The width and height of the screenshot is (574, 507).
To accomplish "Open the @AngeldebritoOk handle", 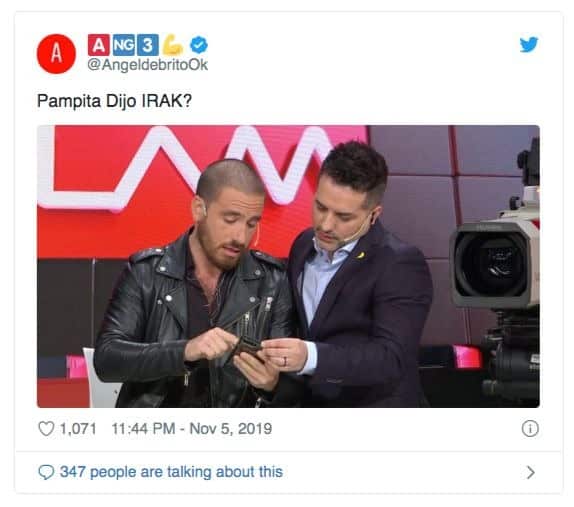I will 148,65.
